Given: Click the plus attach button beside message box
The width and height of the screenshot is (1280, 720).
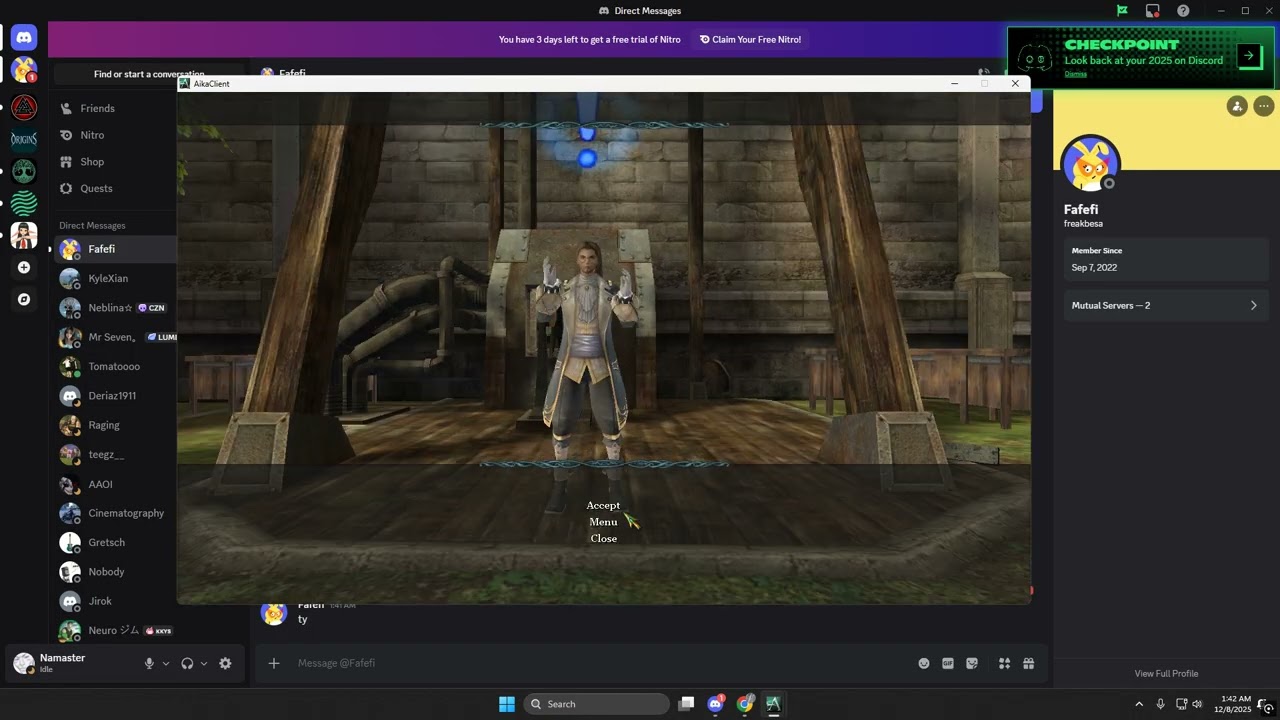Looking at the screenshot, I should coord(273,663).
